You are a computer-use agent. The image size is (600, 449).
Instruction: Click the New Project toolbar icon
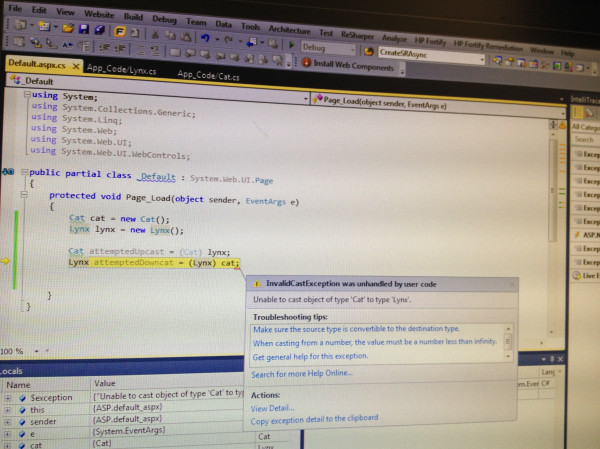pos(20,25)
